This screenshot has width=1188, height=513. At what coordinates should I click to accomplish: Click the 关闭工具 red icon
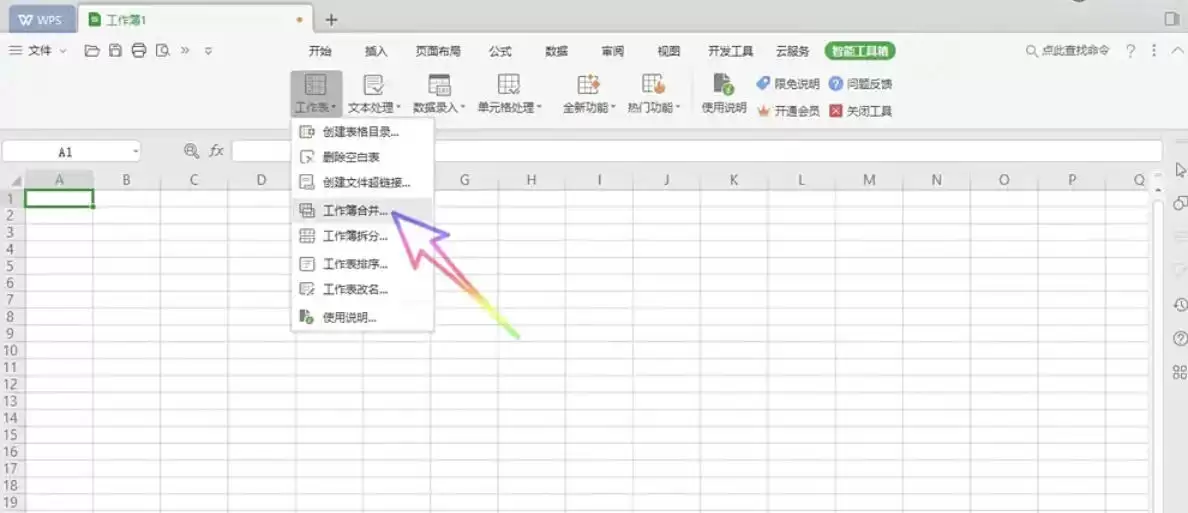(836, 111)
